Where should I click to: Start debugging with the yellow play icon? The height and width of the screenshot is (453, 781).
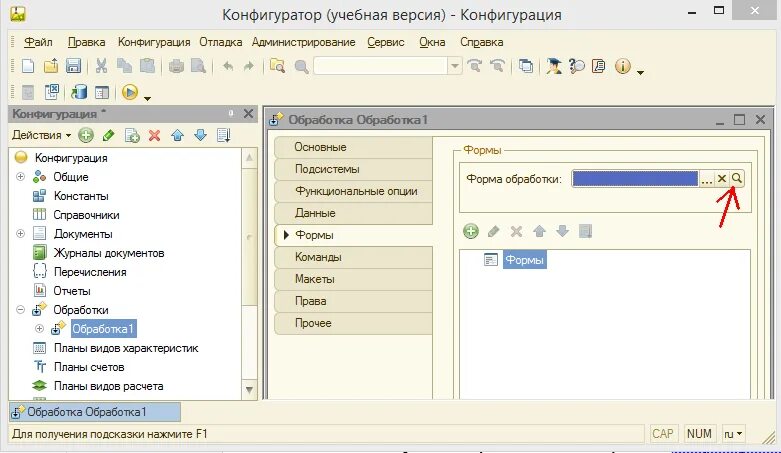(x=130, y=92)
